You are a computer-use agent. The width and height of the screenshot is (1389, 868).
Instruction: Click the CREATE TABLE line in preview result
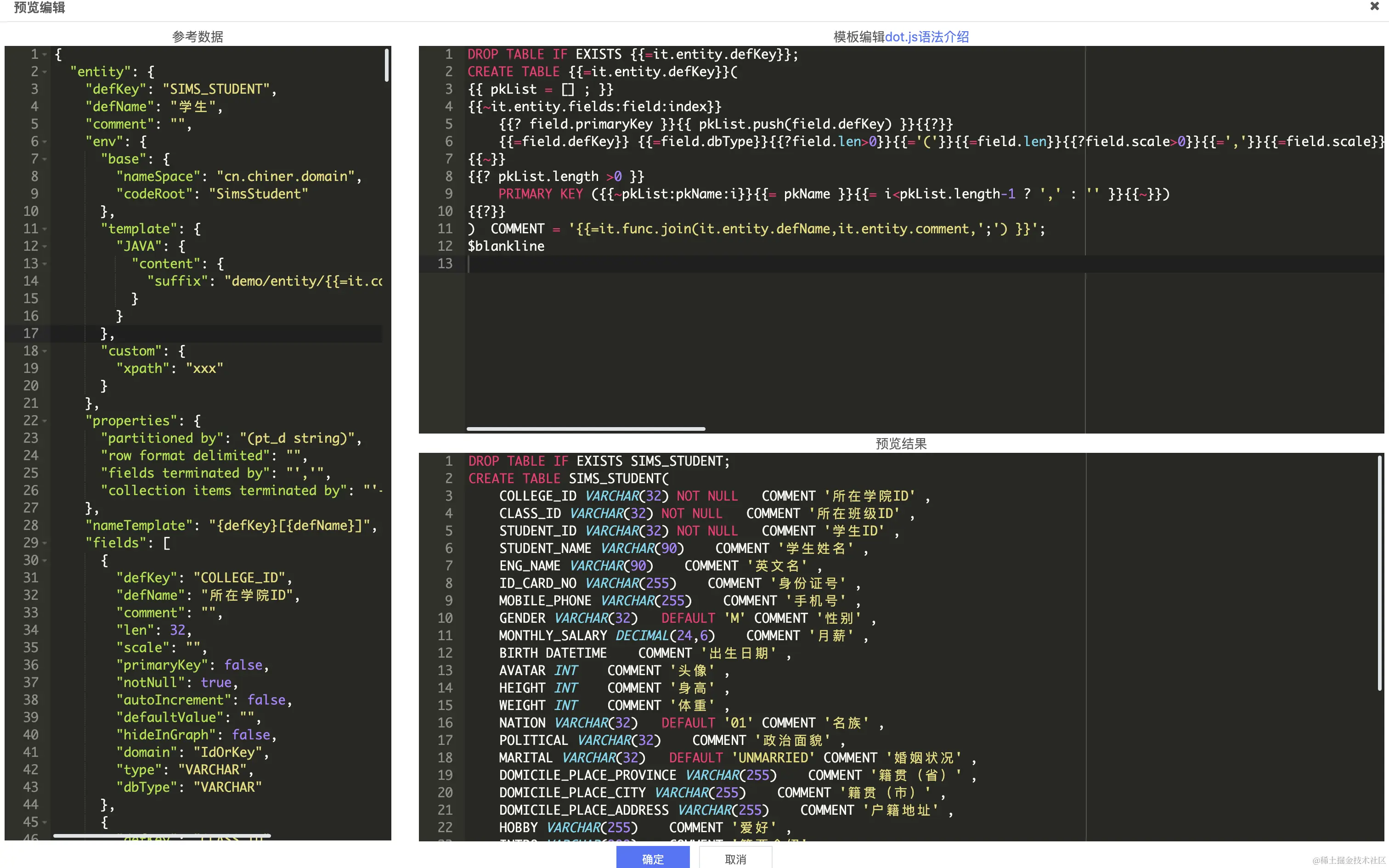pos(568,479)
